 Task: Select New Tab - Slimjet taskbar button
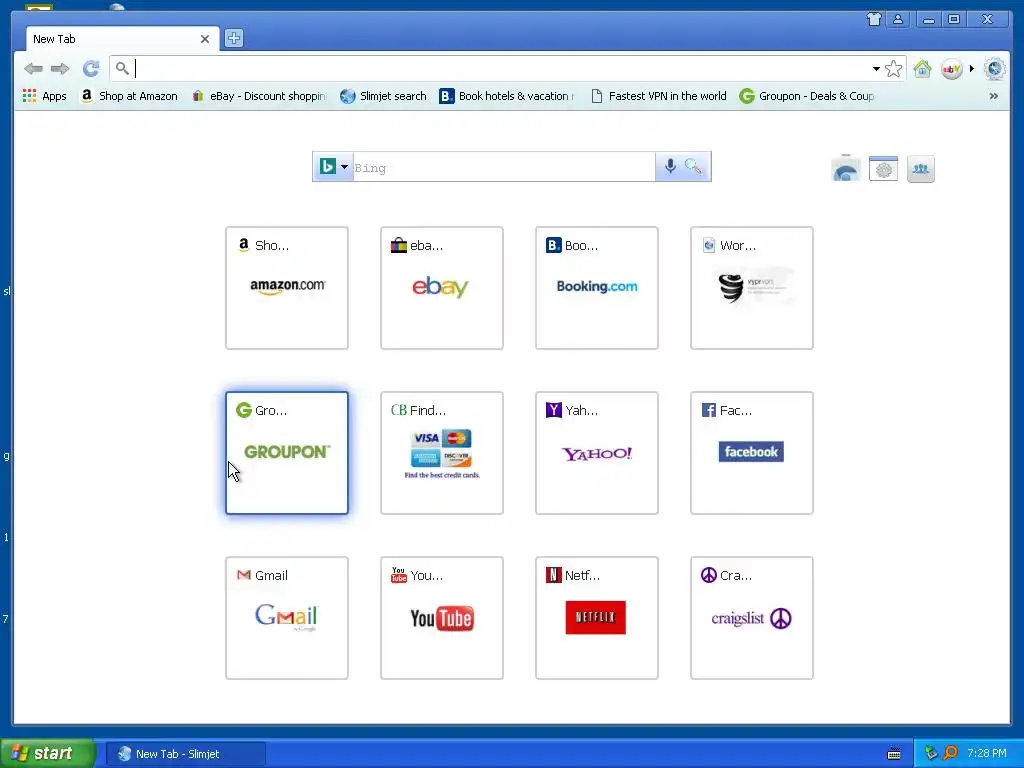[x=185, y=754]
